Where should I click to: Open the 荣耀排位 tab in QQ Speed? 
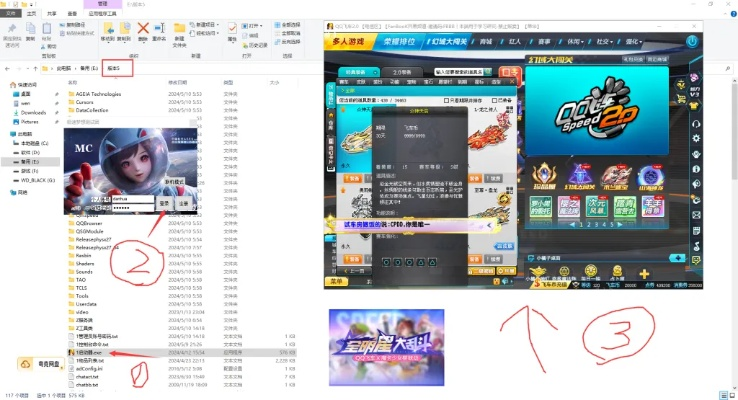coord(399,41)
